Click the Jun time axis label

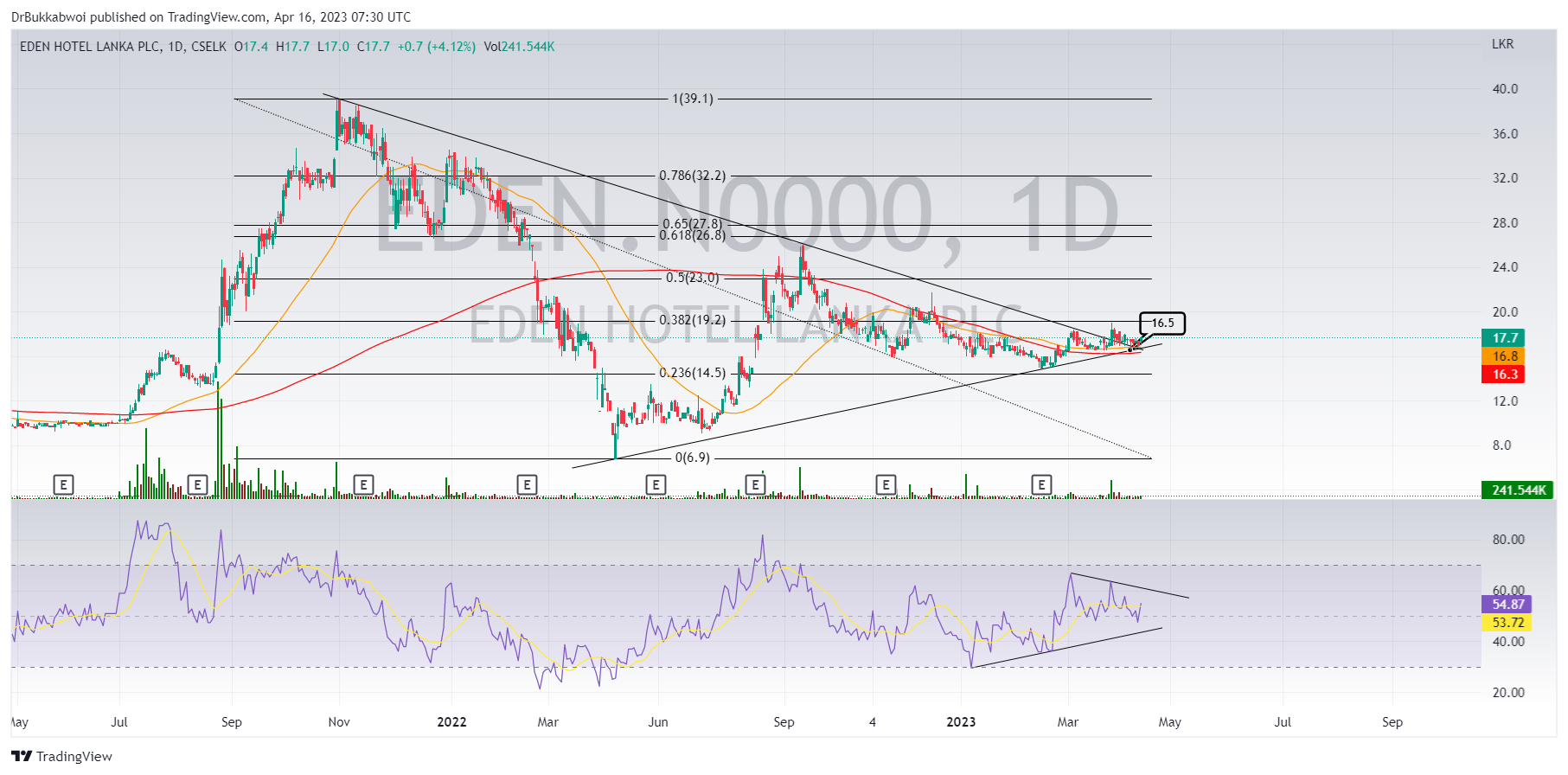click(658, 722)
